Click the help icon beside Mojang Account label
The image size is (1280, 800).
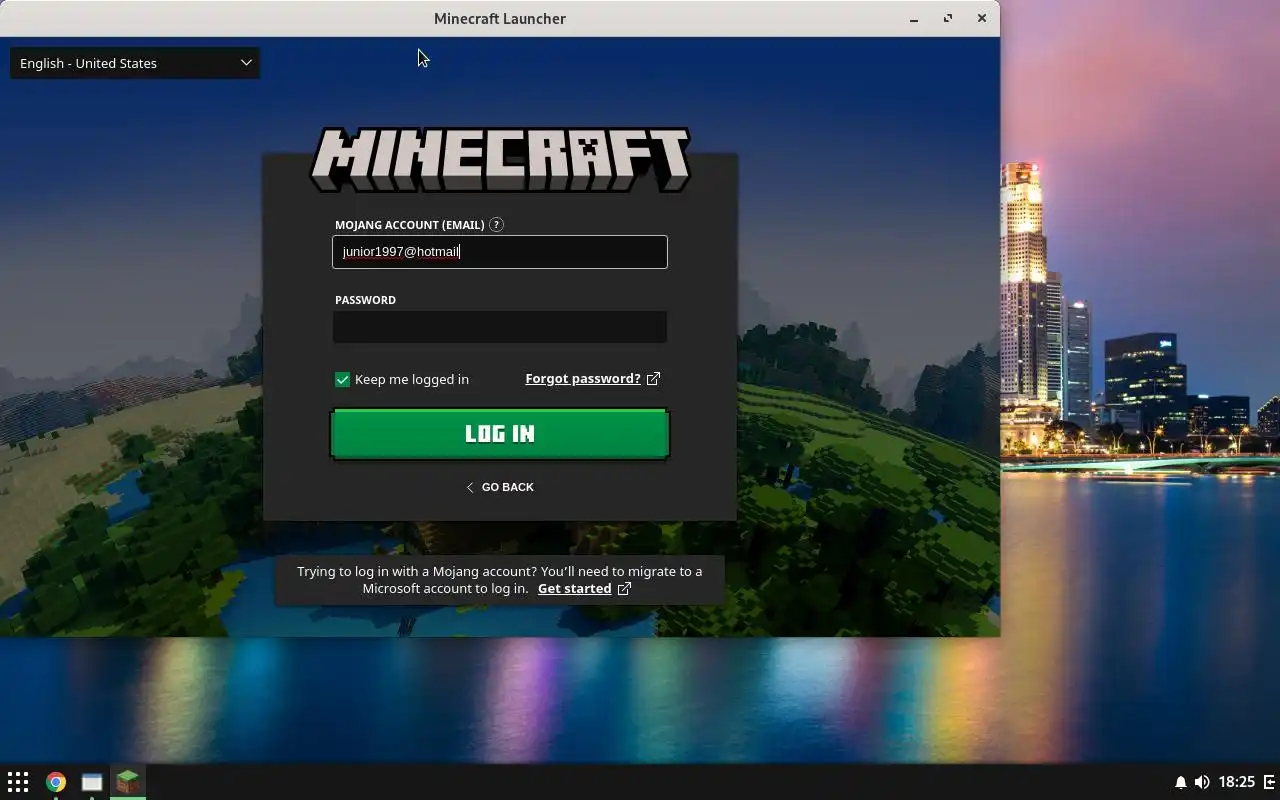click(497, 225)
